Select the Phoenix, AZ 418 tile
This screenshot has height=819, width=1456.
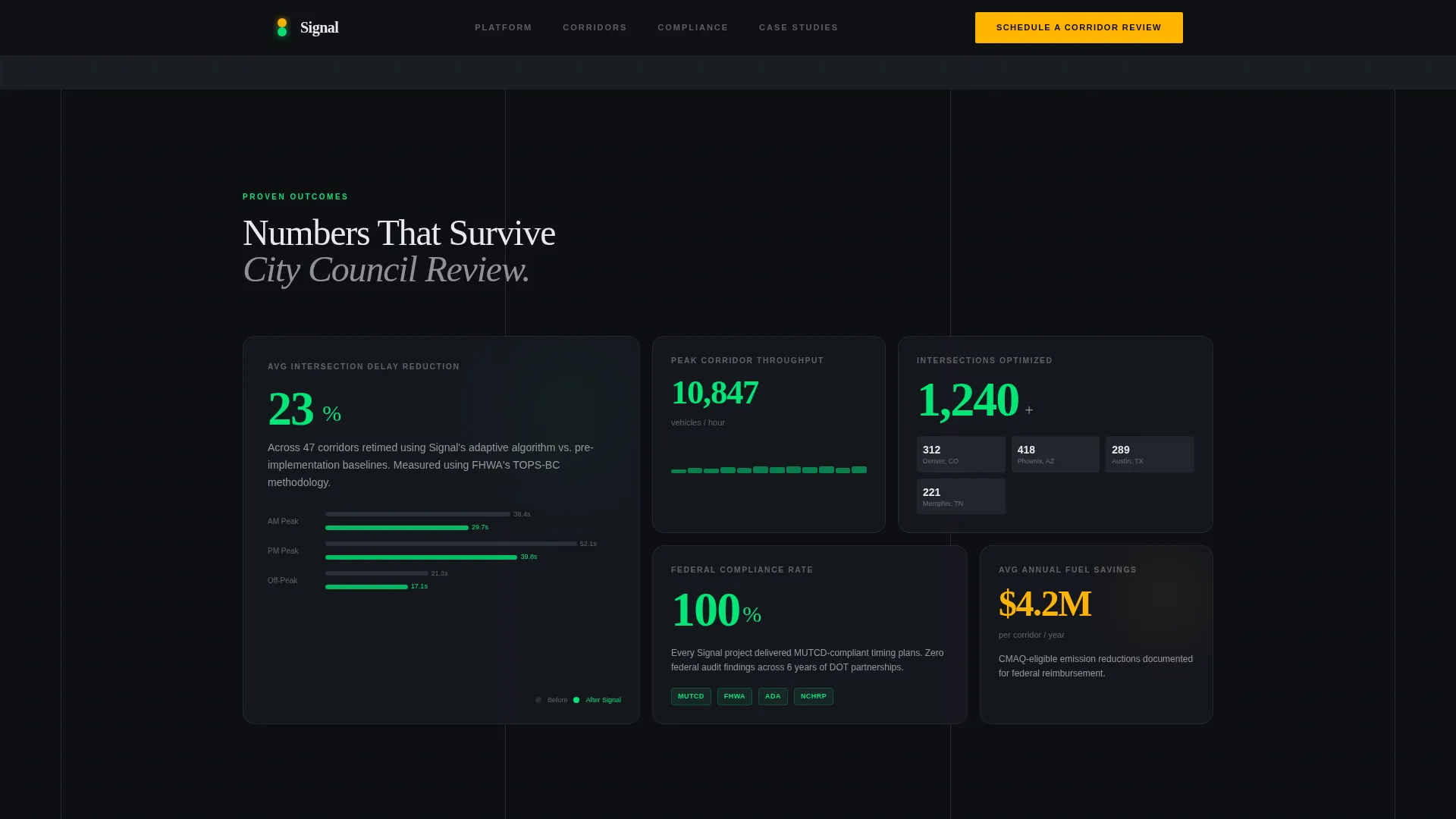(x=1055, y=454)
